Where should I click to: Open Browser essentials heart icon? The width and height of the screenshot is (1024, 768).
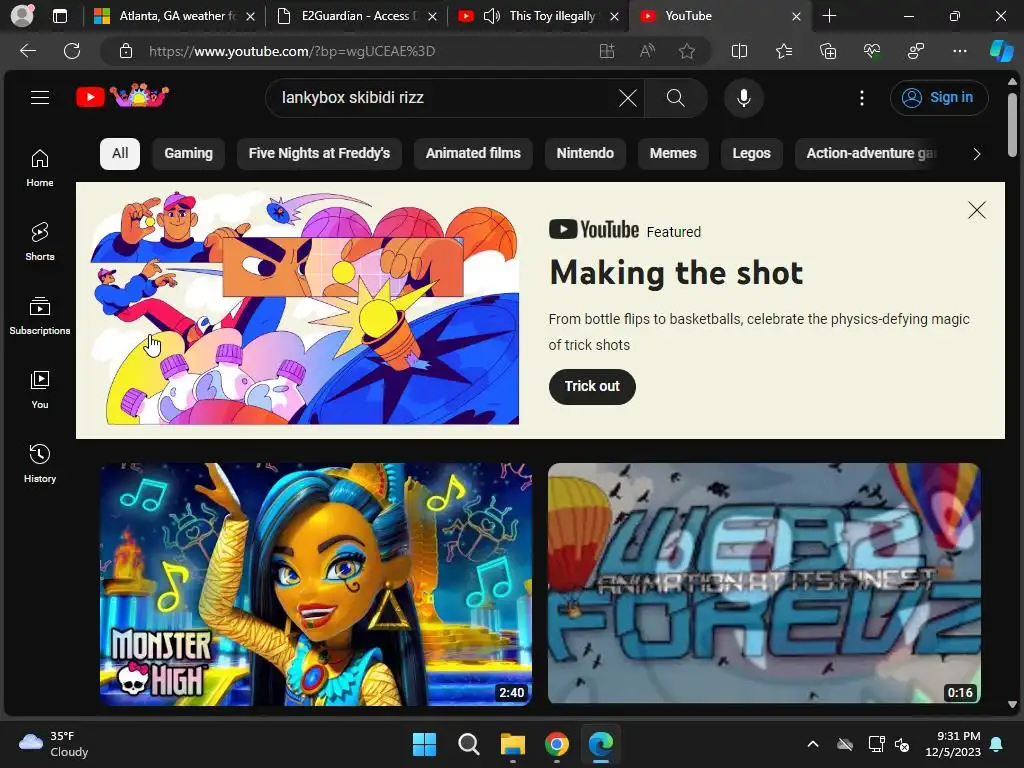pyautogui.click(x=872, y=51)
